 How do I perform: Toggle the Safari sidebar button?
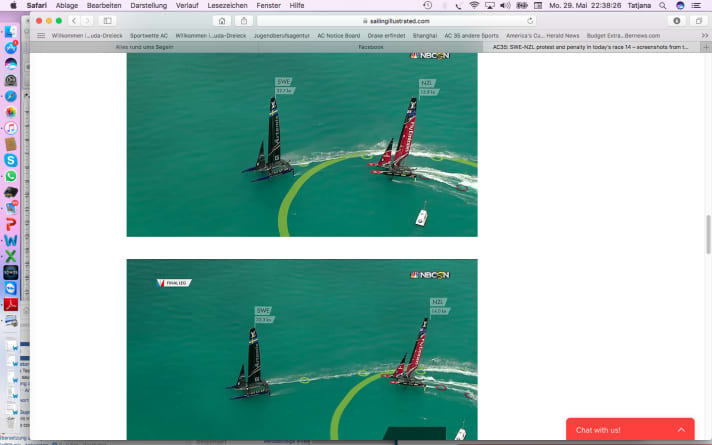click(108, 21)
